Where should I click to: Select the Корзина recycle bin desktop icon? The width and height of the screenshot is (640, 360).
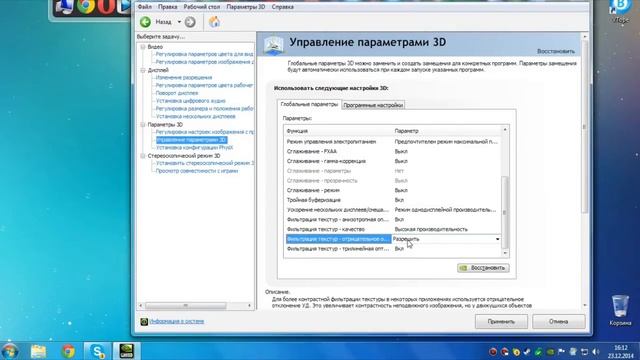620,310
